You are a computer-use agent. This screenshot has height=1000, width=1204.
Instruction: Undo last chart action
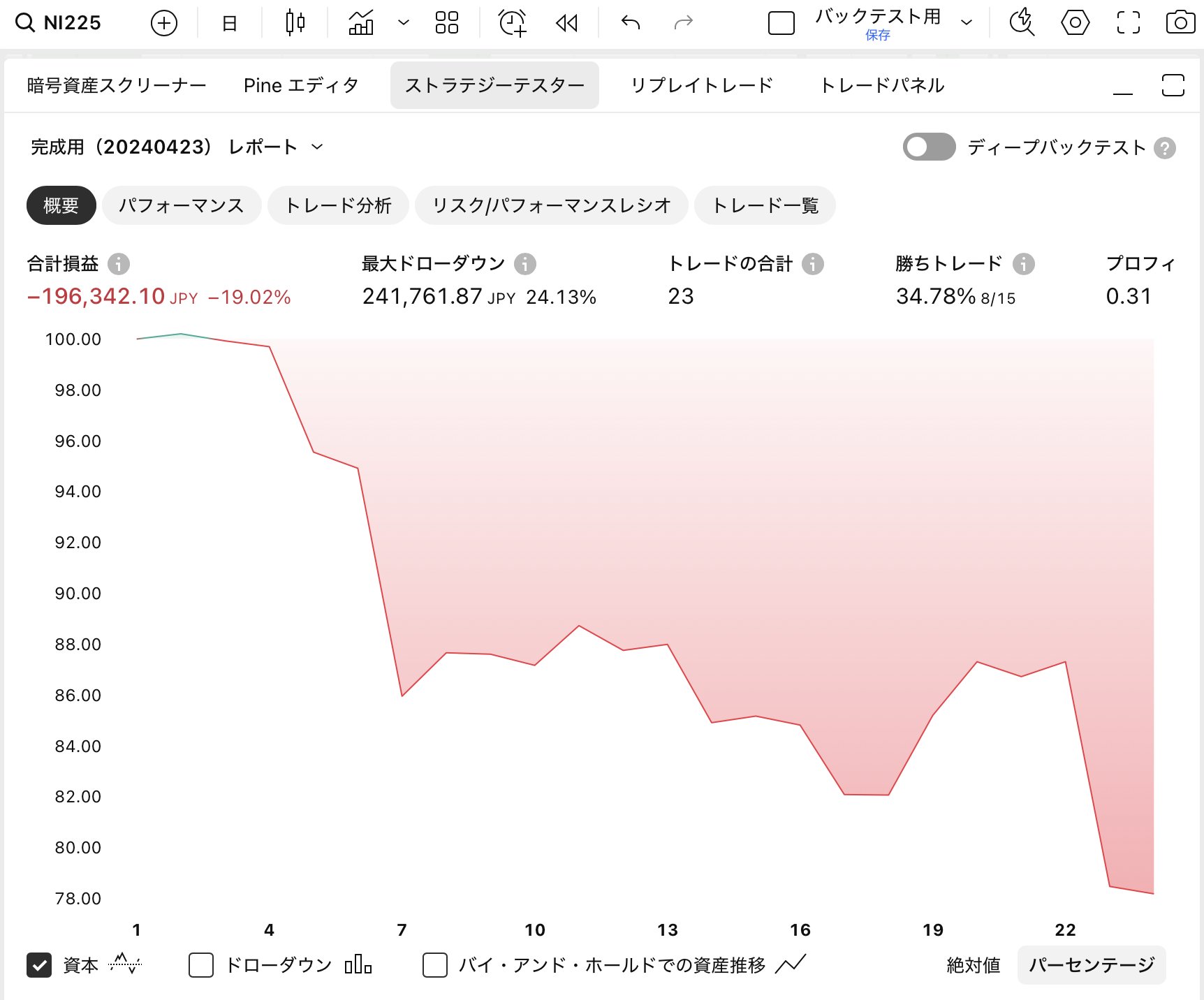coord(631,23)
